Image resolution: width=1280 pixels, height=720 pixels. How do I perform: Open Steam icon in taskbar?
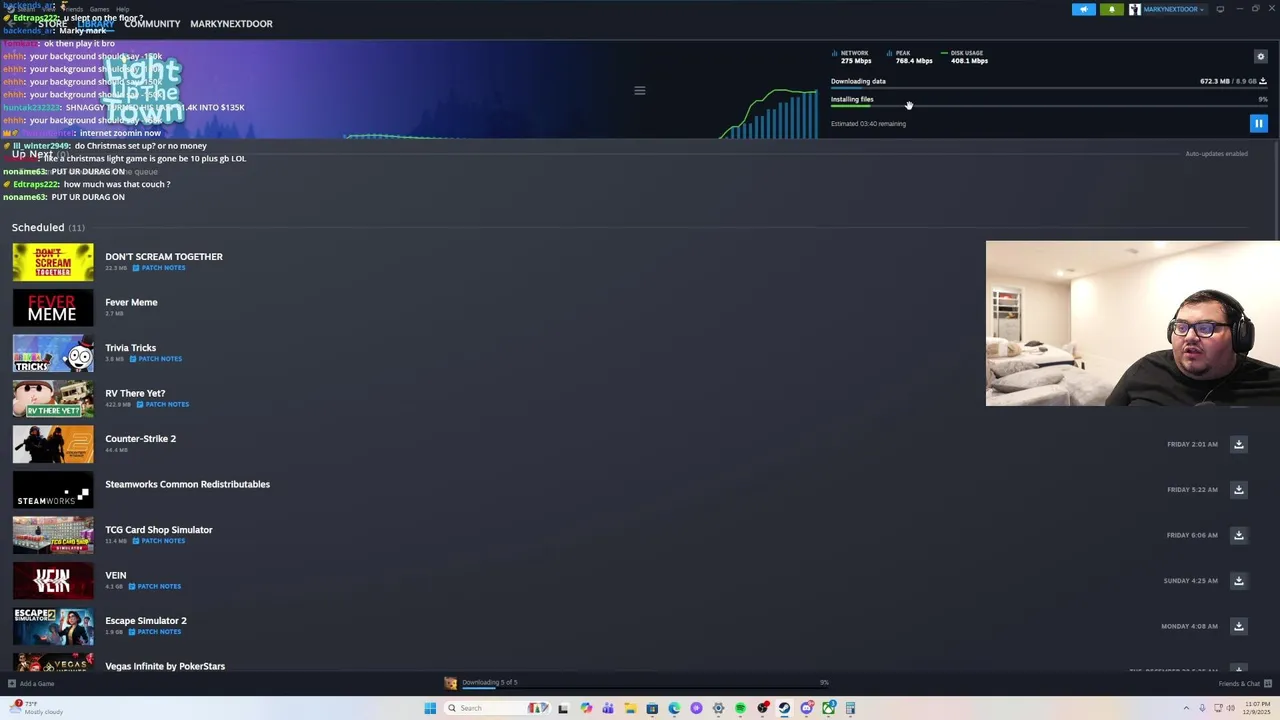click(x=784, y=708)
